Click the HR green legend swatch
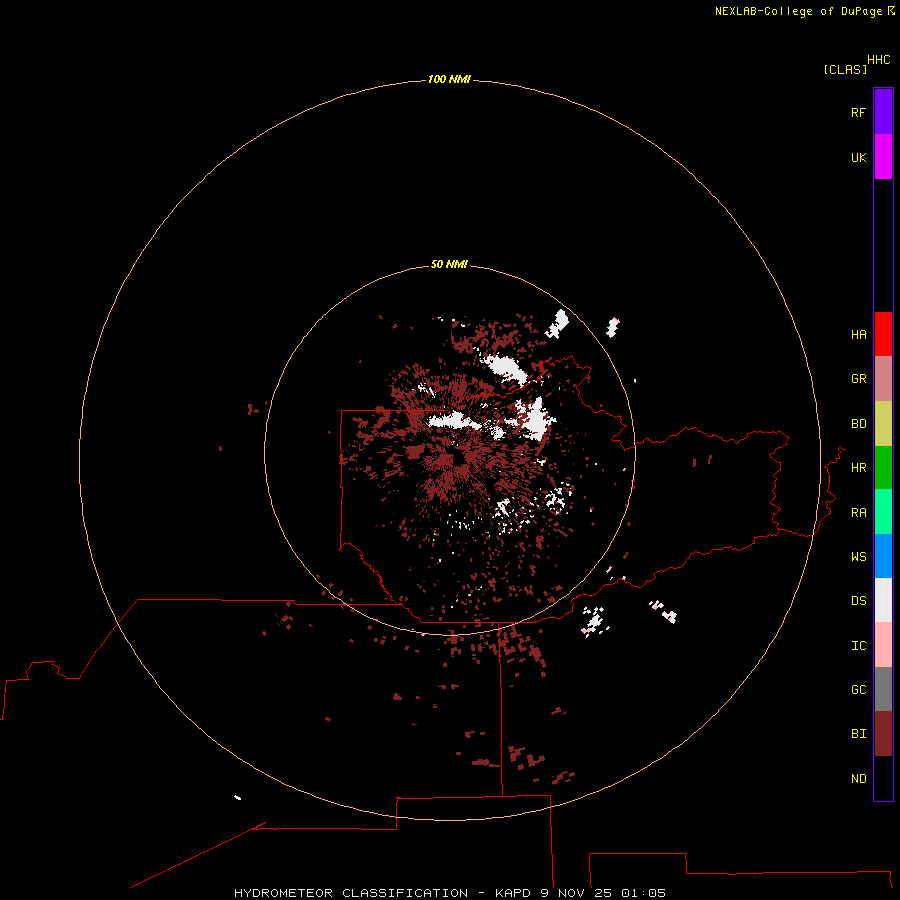The width and height of the screenshot is (900, 900). pos(883,468)
